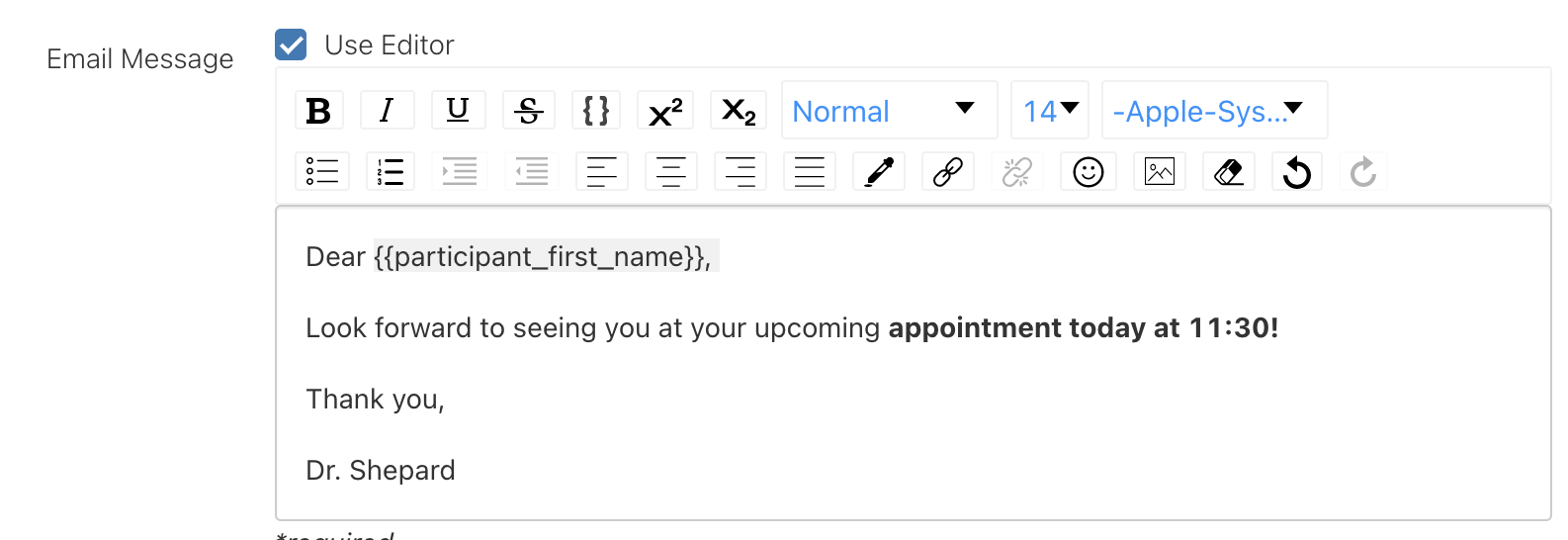Center align the text
The width and height of the screenshot is (1568, 540).
pyautogui.click(x=671, y=172)
